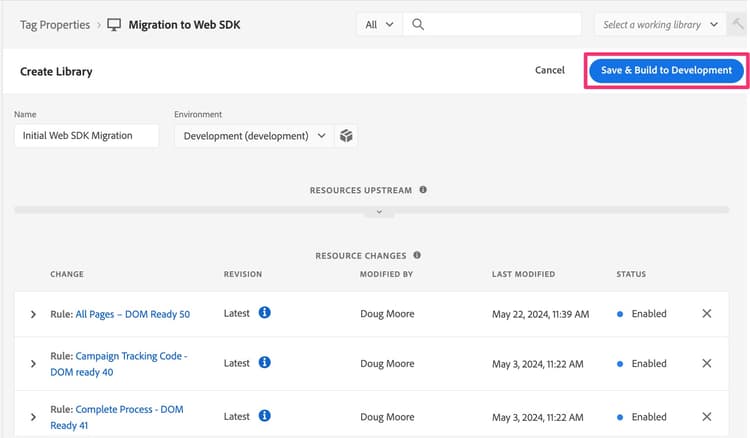The width and height of the screenshot is (750, 438).
Task: Click Save & Build to Development
Action: 666,70
